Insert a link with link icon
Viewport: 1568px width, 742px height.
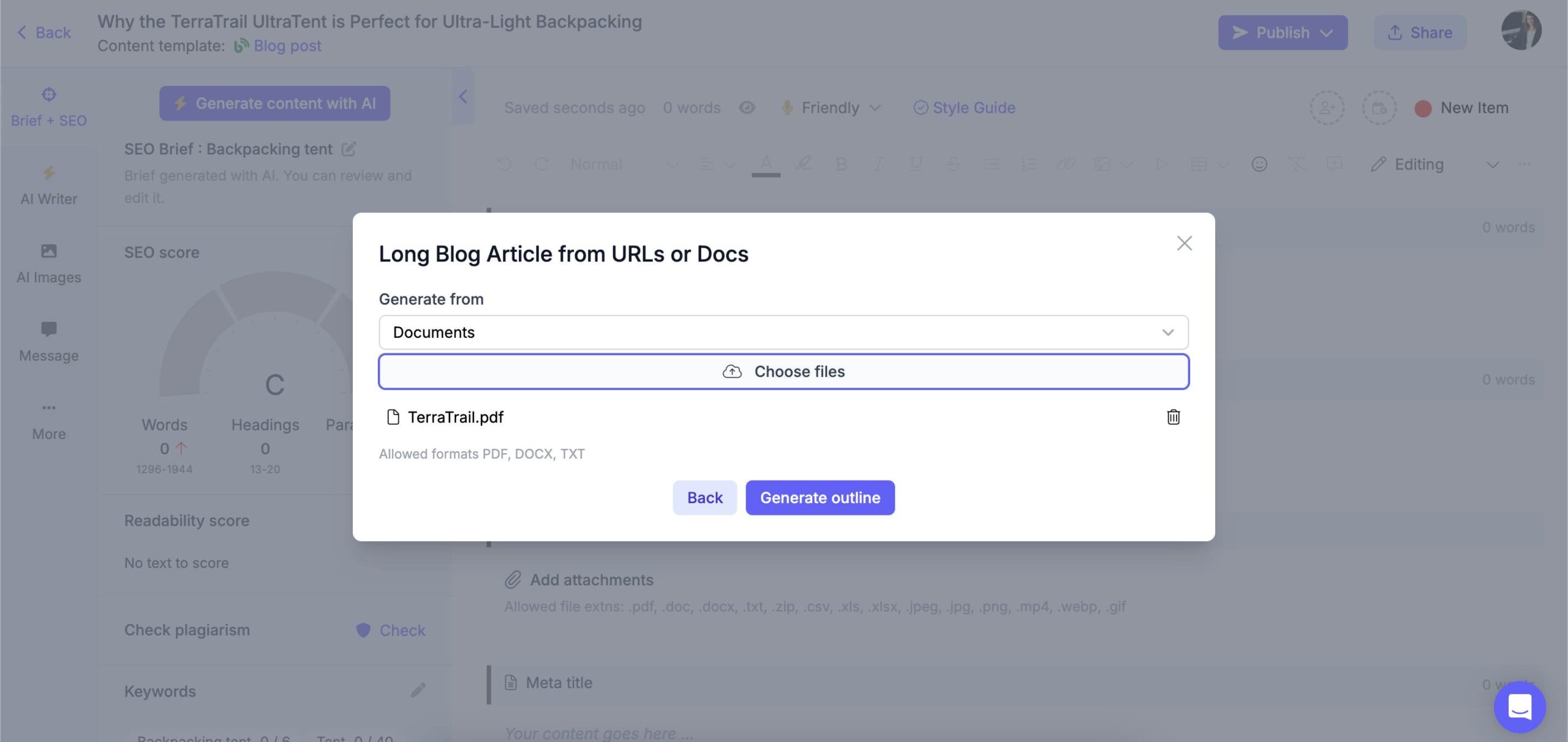click(1066, 164)
